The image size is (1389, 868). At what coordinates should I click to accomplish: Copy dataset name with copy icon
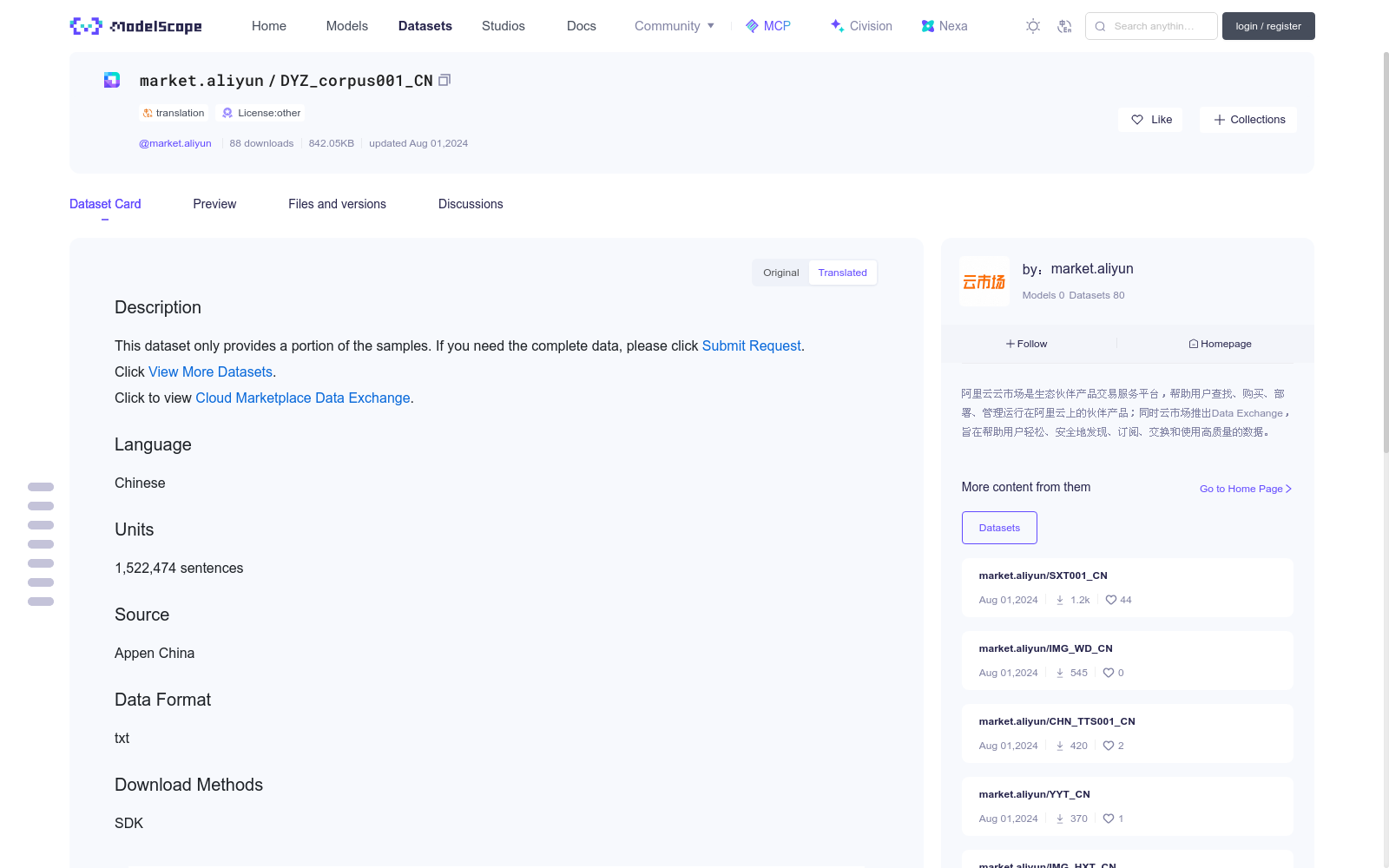click(x=444, y=80)
